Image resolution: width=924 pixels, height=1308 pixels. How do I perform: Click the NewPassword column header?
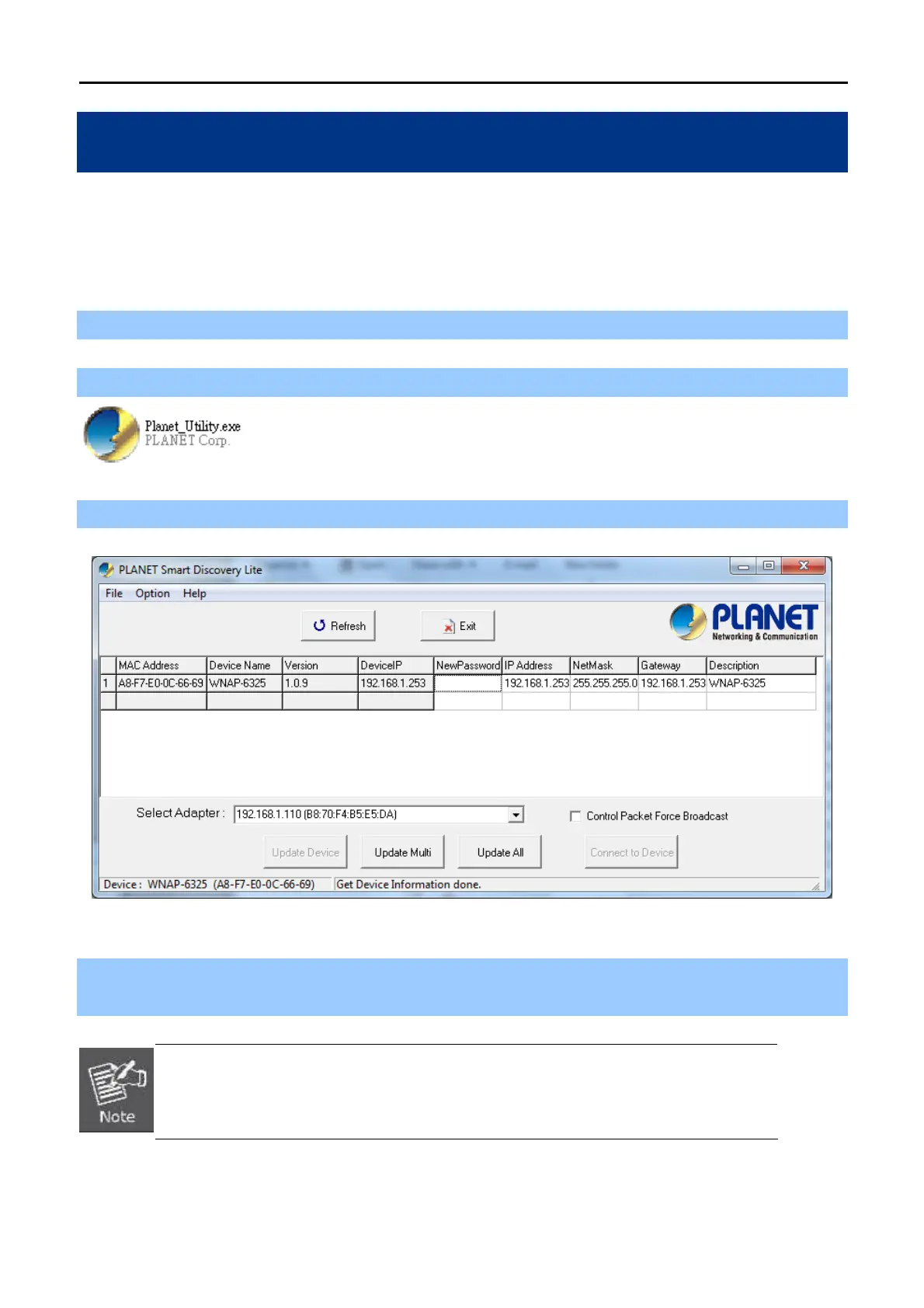click(467, 666)
